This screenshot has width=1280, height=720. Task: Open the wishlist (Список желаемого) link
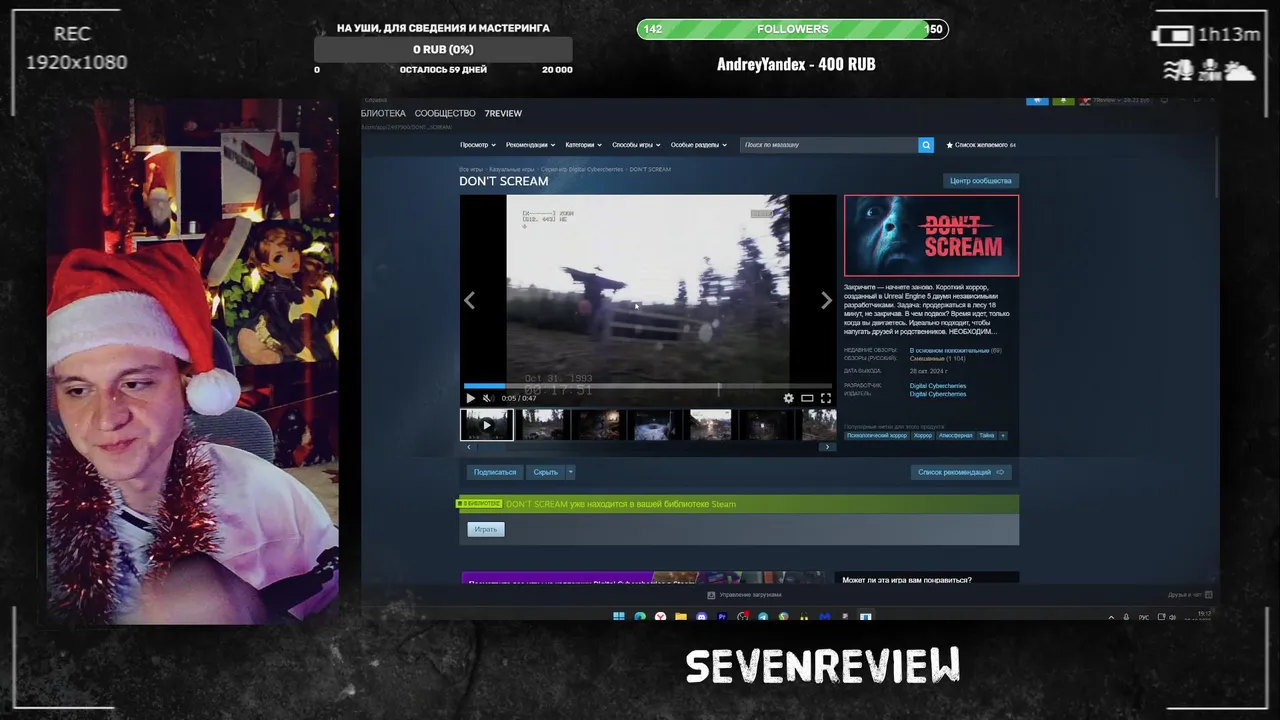coord(980,145)
